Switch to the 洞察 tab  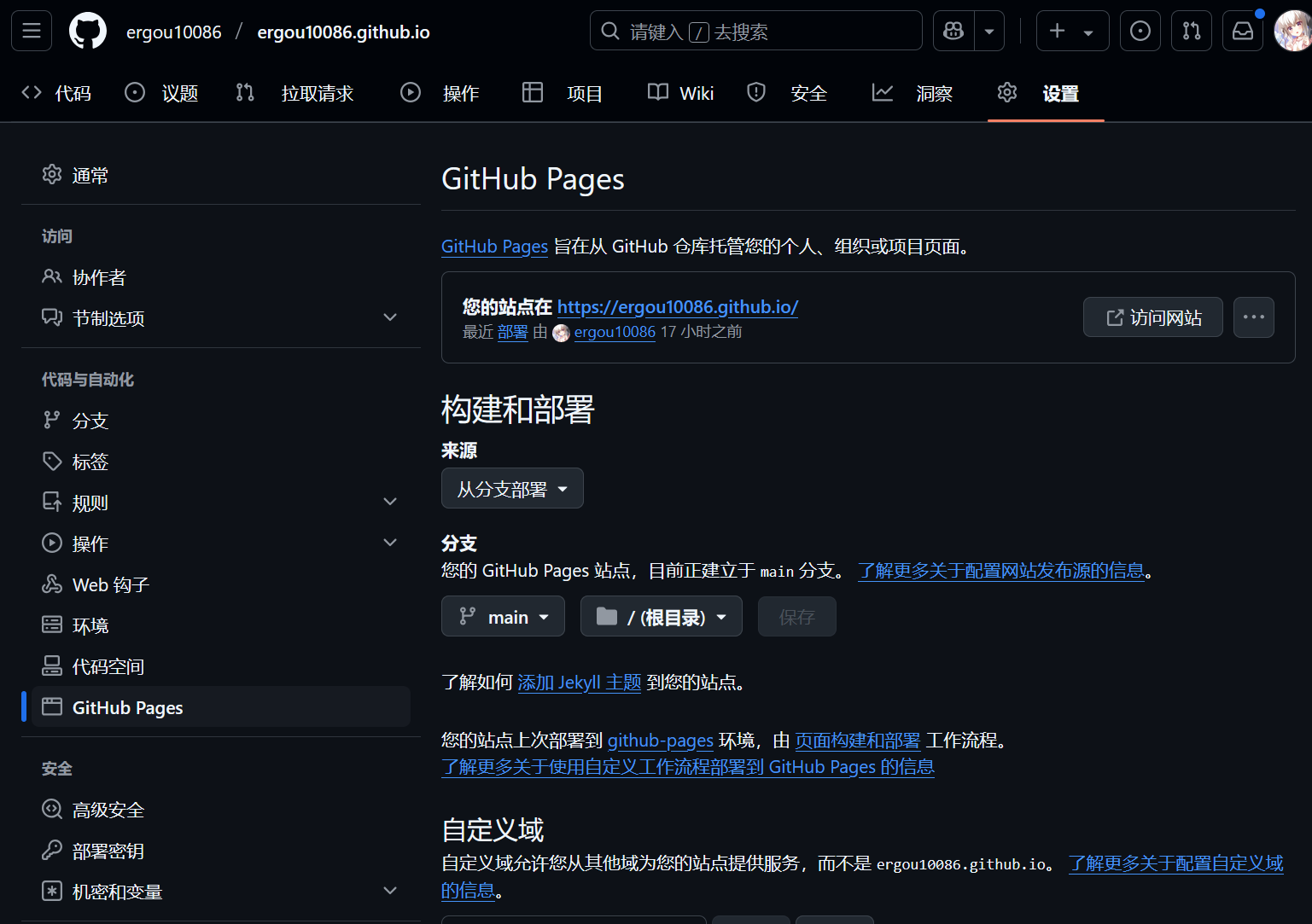(912, 93)
